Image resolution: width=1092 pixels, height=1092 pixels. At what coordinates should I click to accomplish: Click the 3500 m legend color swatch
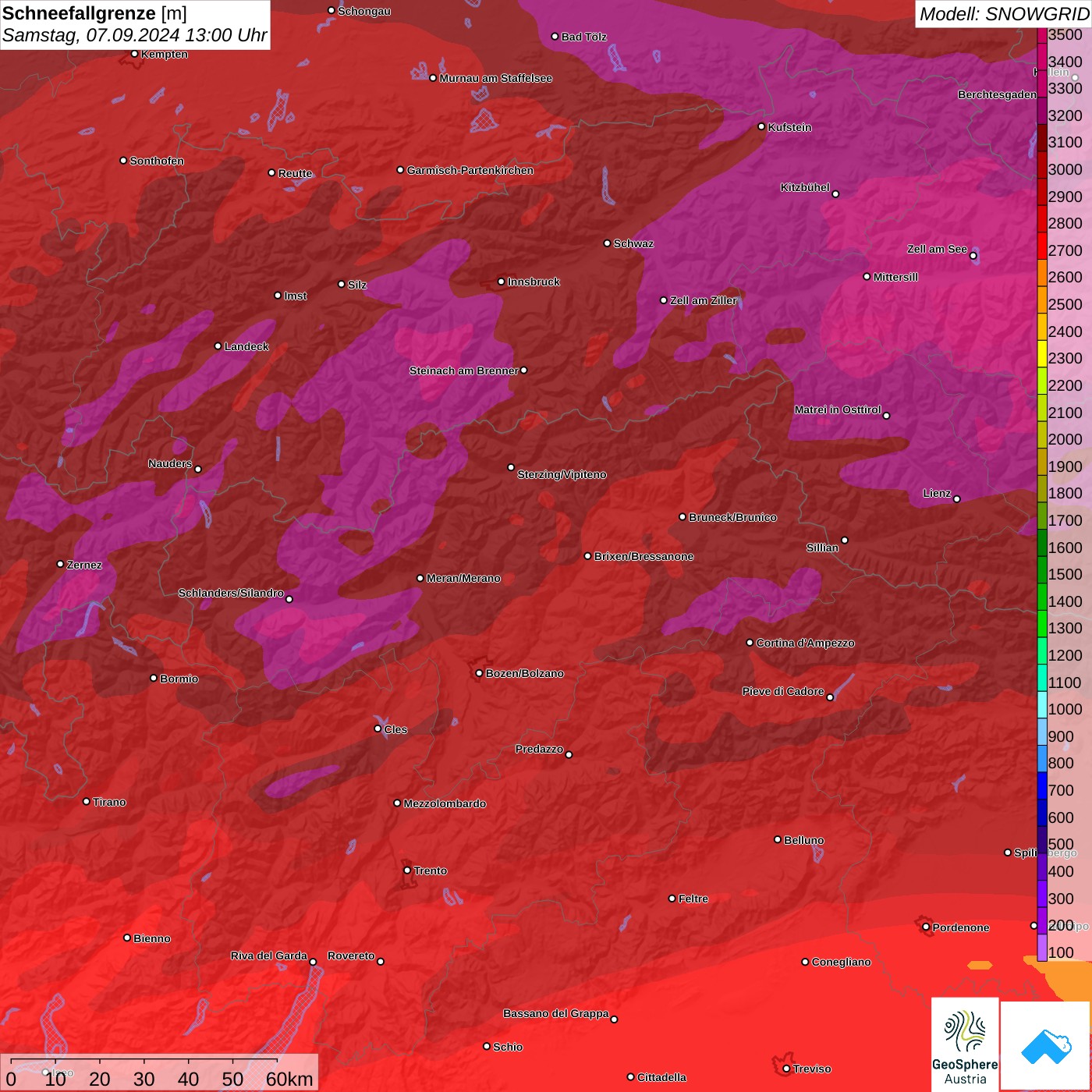pyautogui.click(x=1042, y=35)
